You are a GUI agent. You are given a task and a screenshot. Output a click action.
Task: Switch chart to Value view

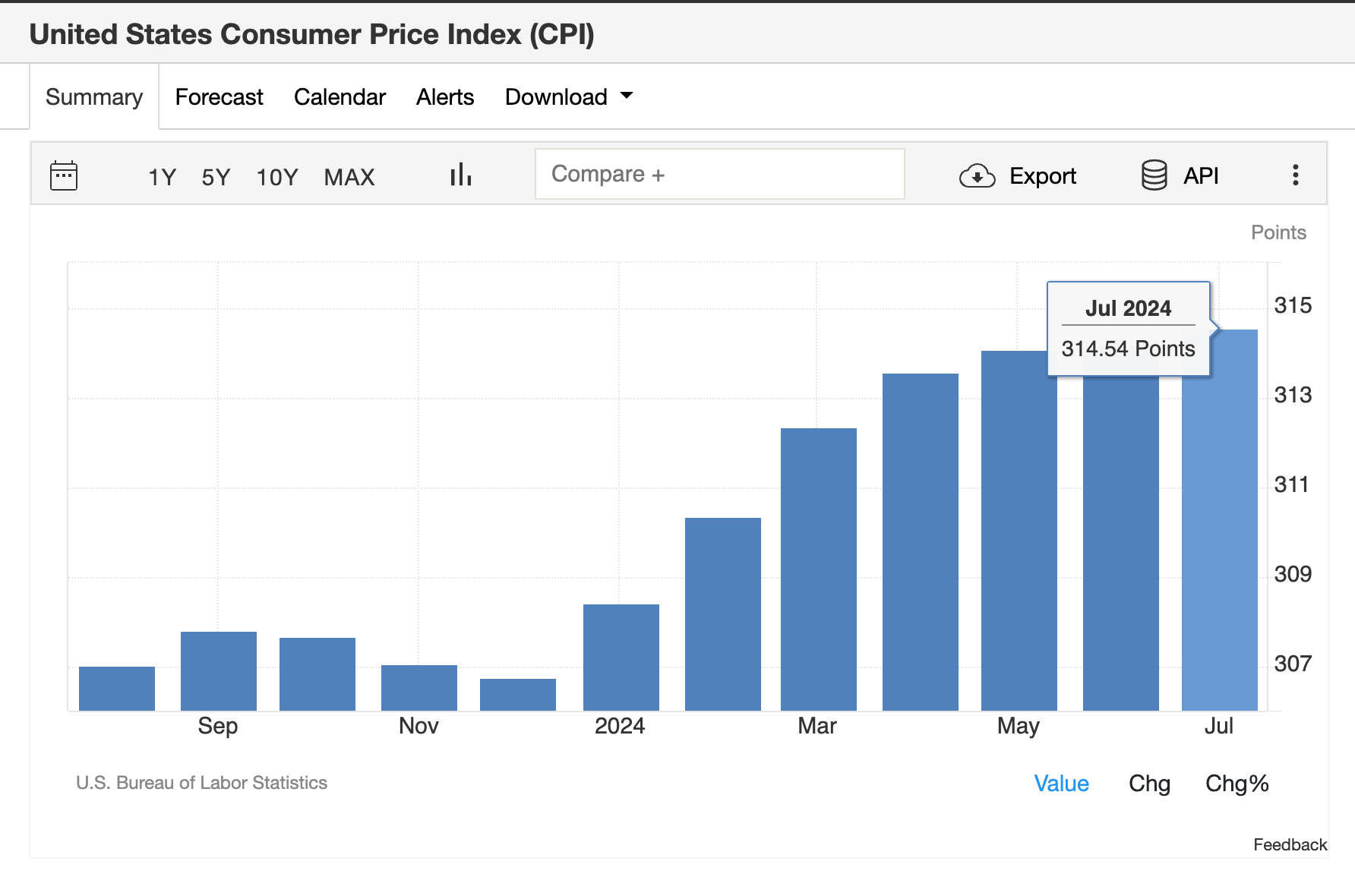click(x=1061, y=784)
